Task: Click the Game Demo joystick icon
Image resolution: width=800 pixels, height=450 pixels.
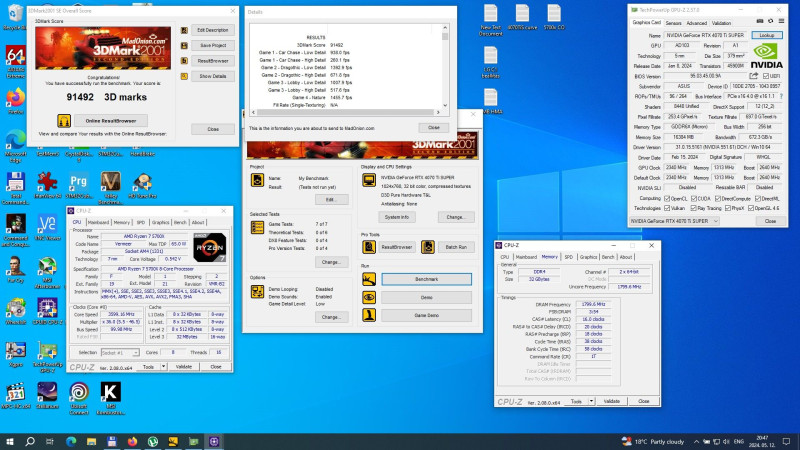Action: pyautogui.click(x=369, y=315)
